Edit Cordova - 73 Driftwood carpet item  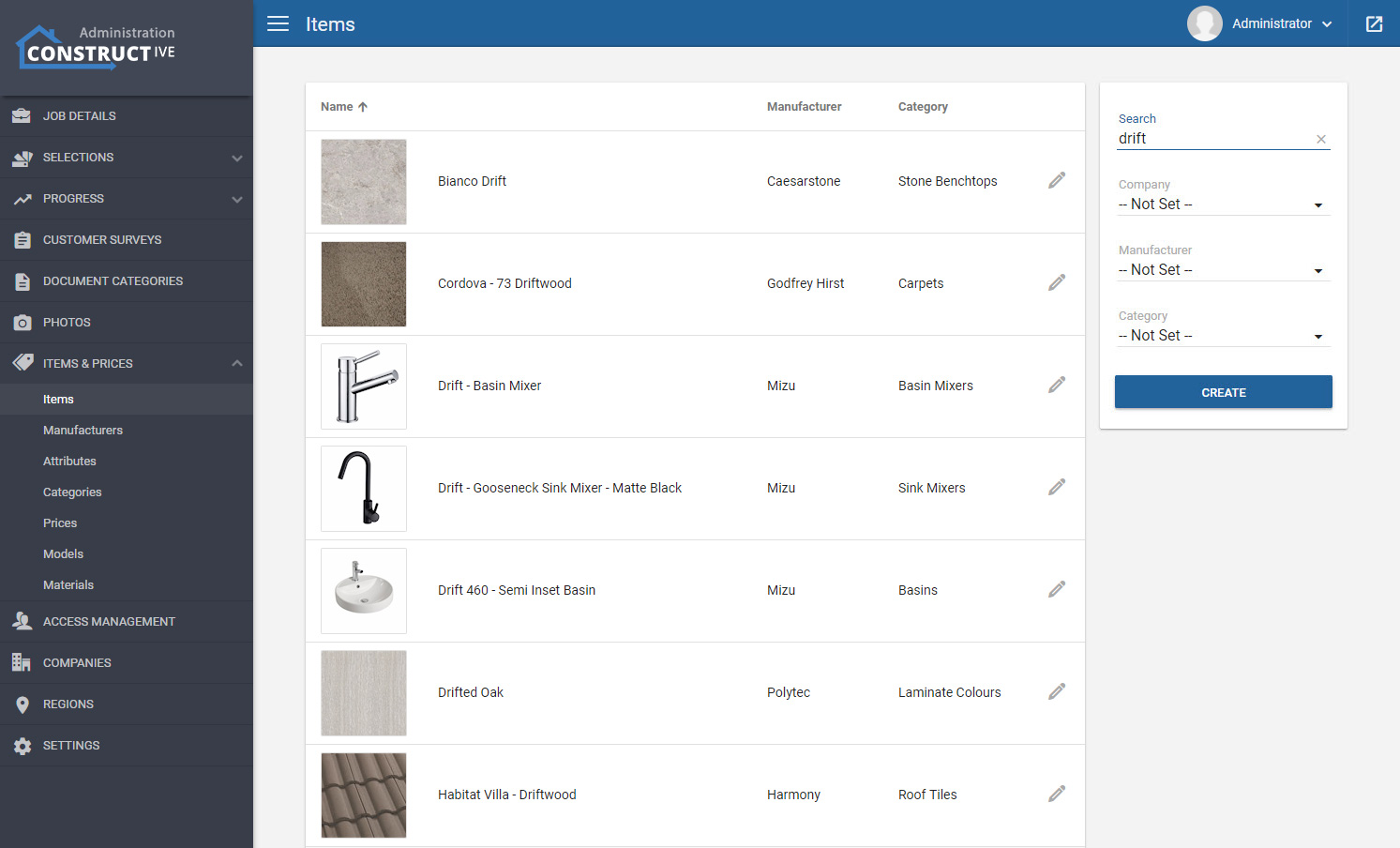[x=1056, y=283]
